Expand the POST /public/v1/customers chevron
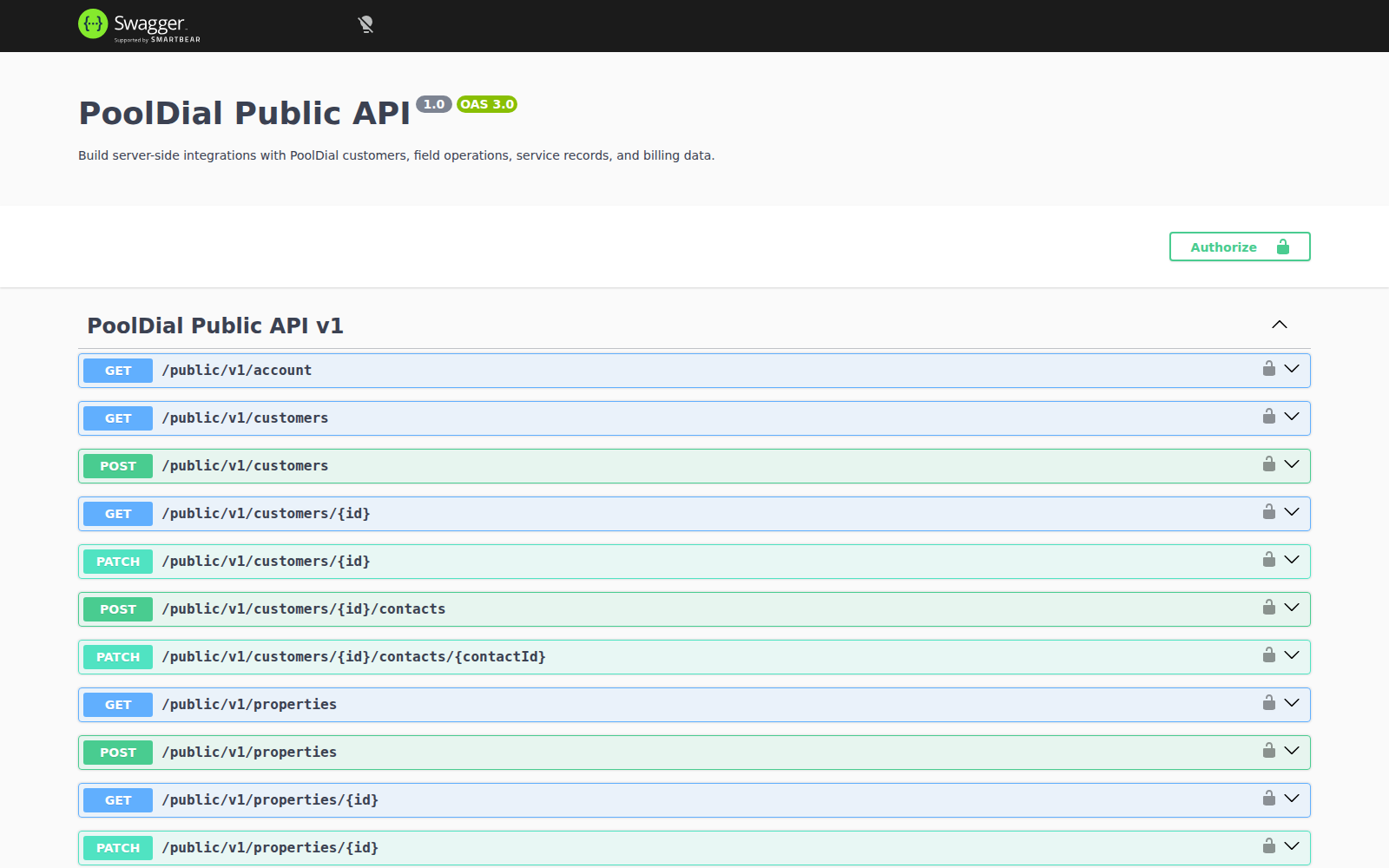The width and height of the screenshot is (1389, 868). (1292, 464)
